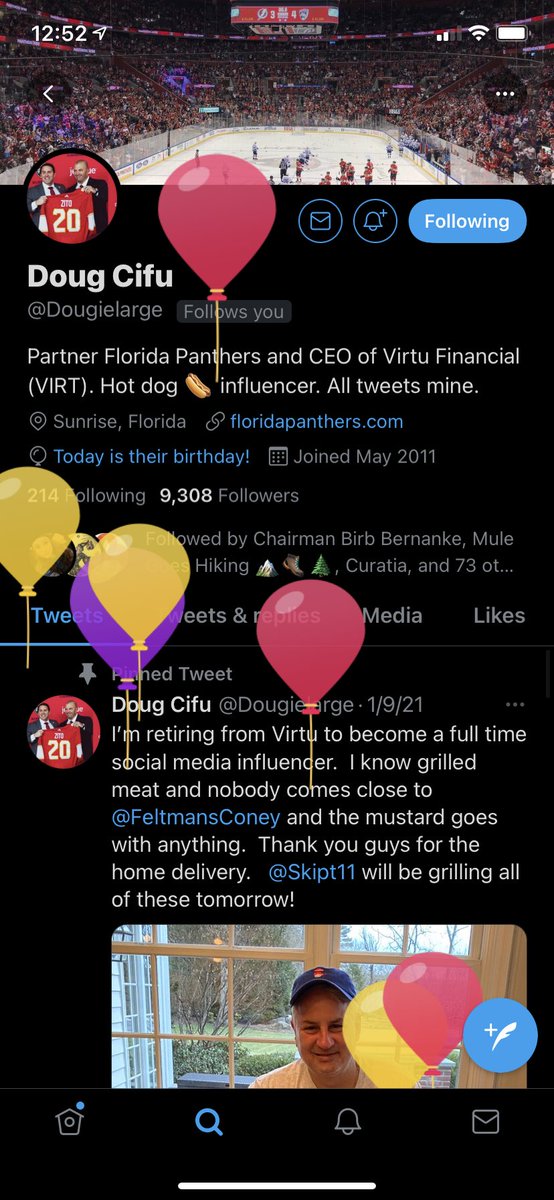Screen dimensions: 554x1200
Task: Open the Notifications bell in bottom bar
Action: pyautogui.click(x=347, y=1122)
